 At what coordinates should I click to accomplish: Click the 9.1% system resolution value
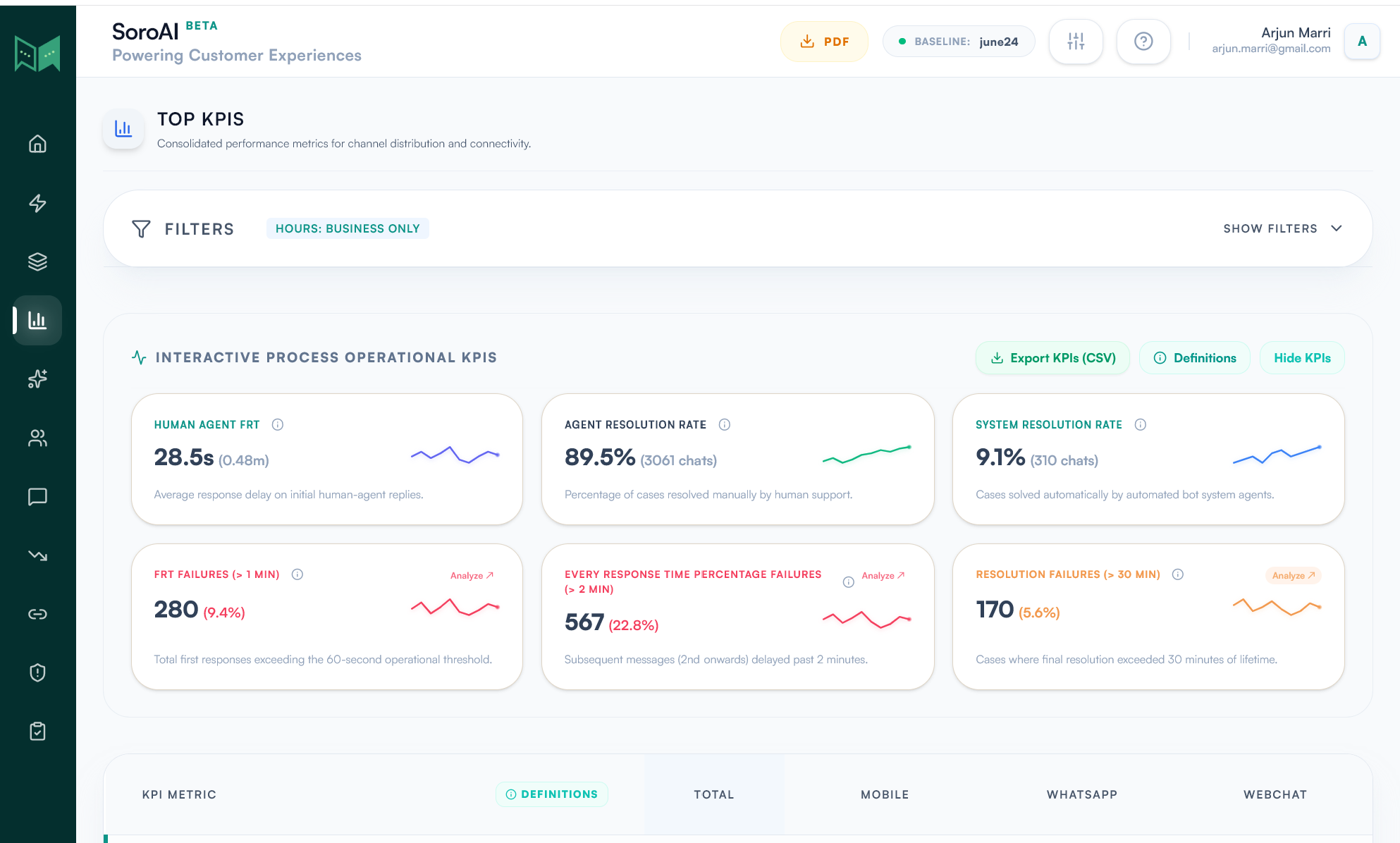click(1000, 457)
